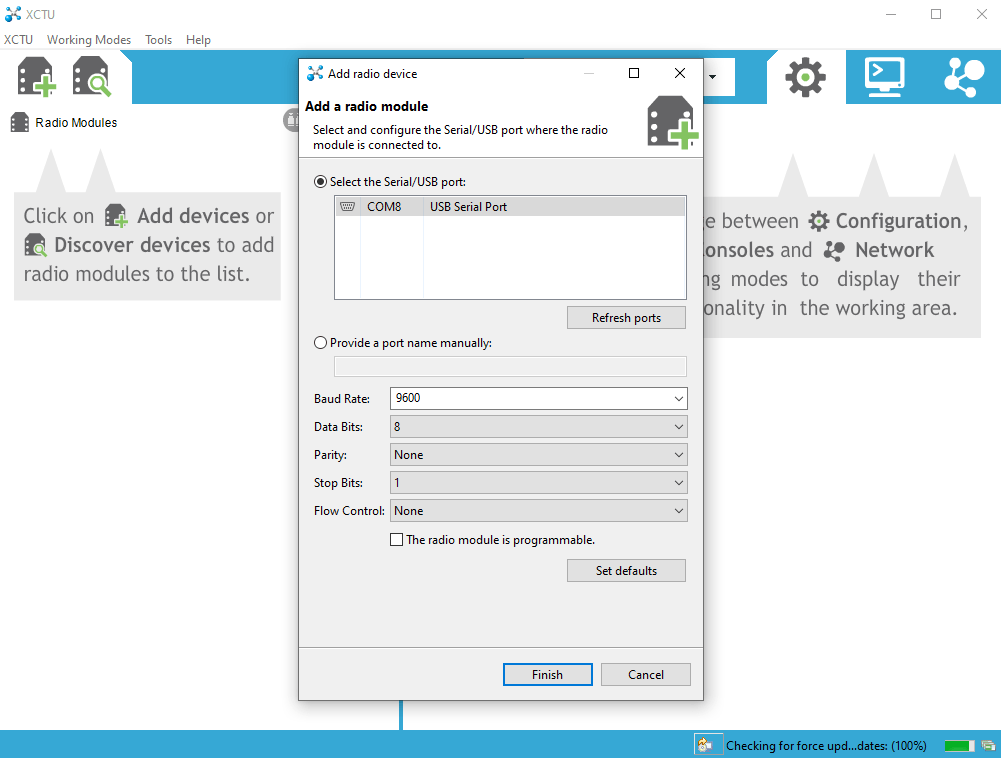Click the icon right of the green progress bar
1001x758 pixels.
[988, 745]
